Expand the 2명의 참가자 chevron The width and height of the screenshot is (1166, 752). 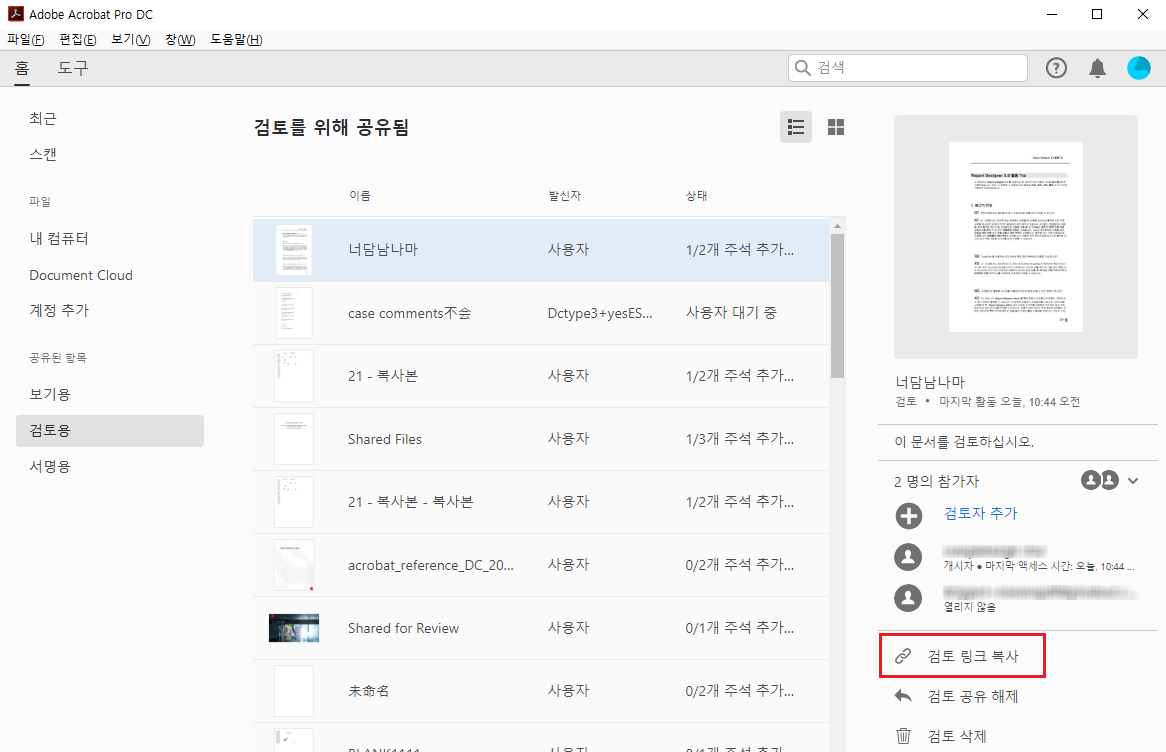click(x=1133, y=481)
